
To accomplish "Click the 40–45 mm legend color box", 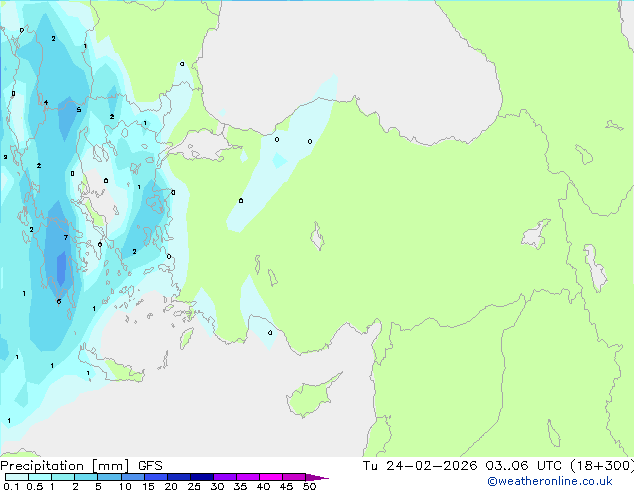I will 271,477.
